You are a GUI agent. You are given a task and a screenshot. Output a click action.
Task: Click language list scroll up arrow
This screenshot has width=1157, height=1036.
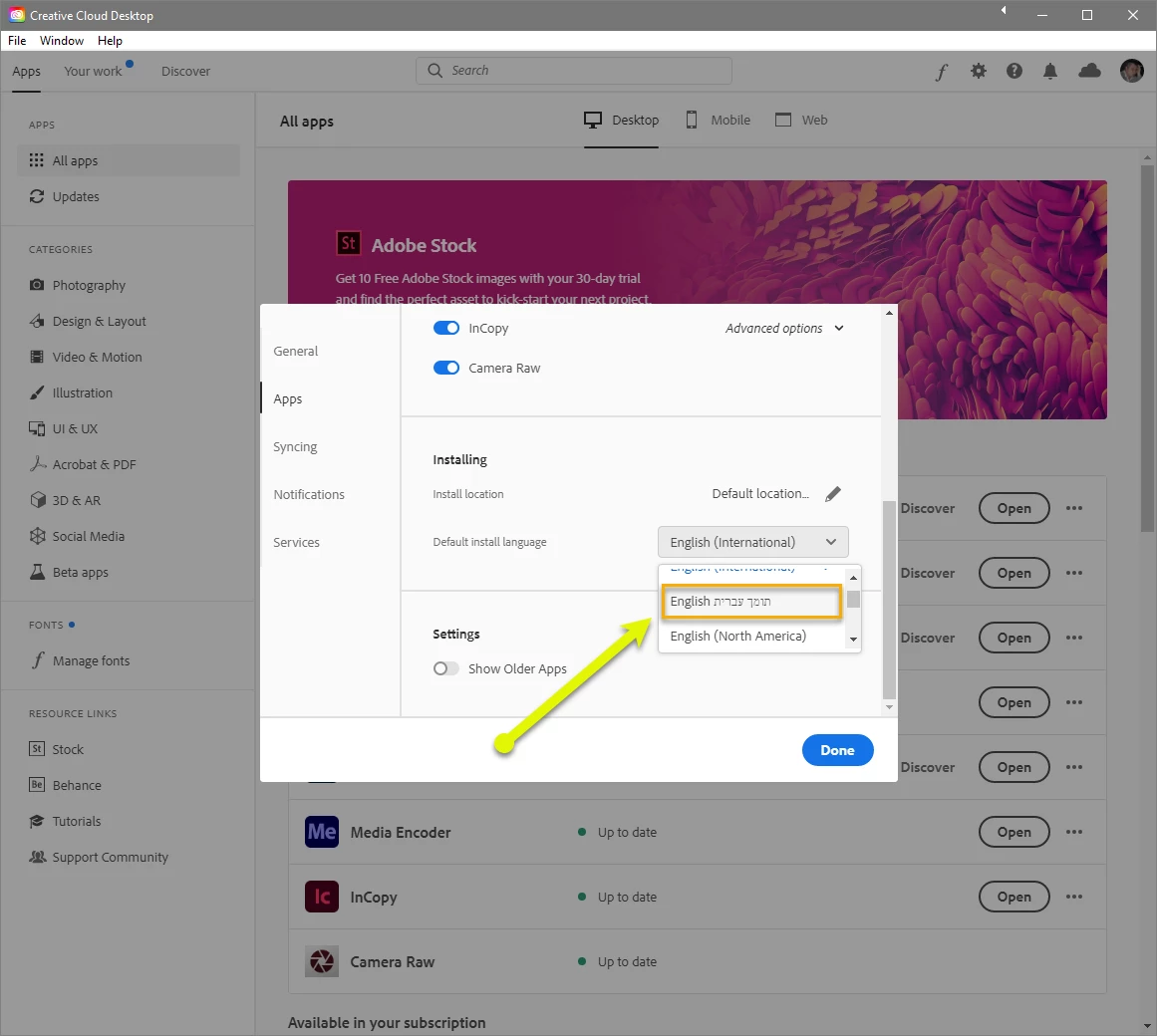[854, 578]
